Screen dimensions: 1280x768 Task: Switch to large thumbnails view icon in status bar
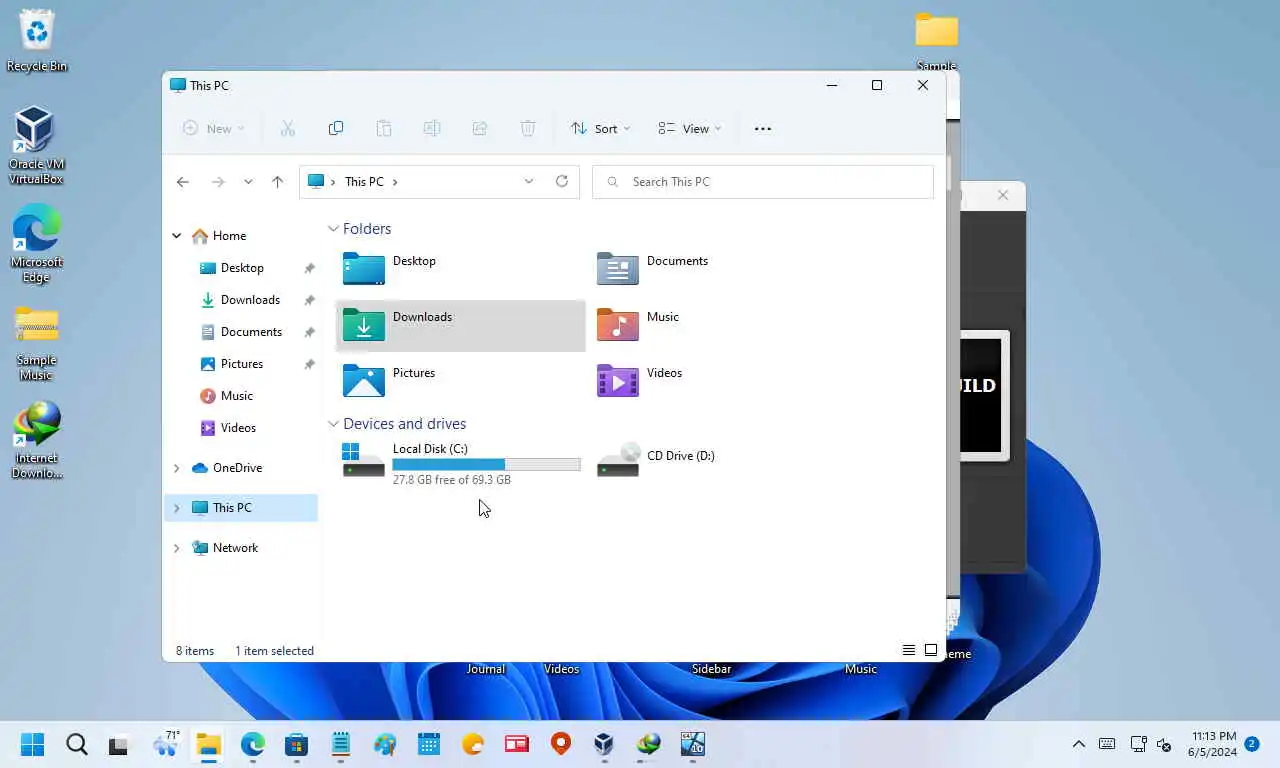[x=931, y=650]
